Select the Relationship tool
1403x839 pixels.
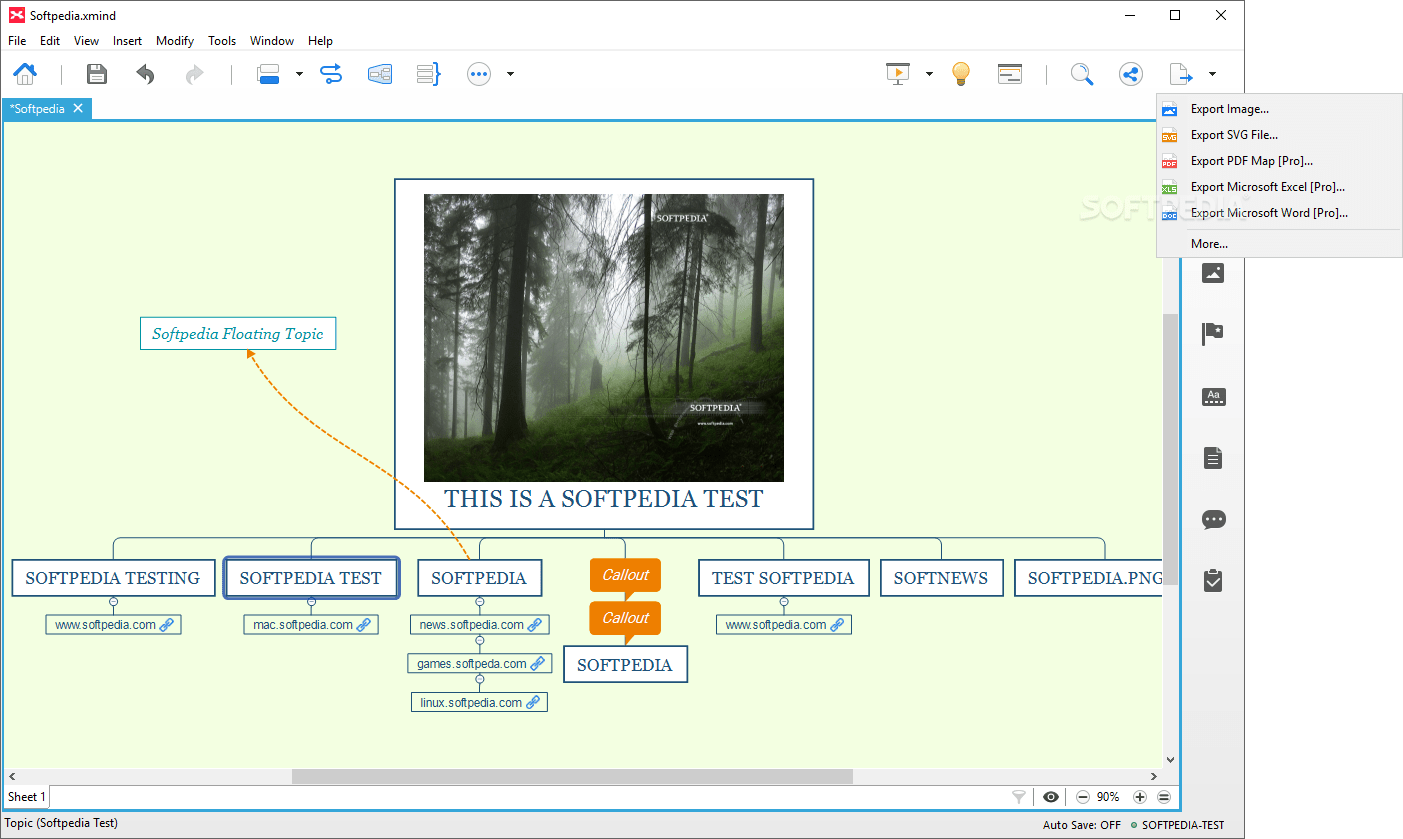pos(331,73)
